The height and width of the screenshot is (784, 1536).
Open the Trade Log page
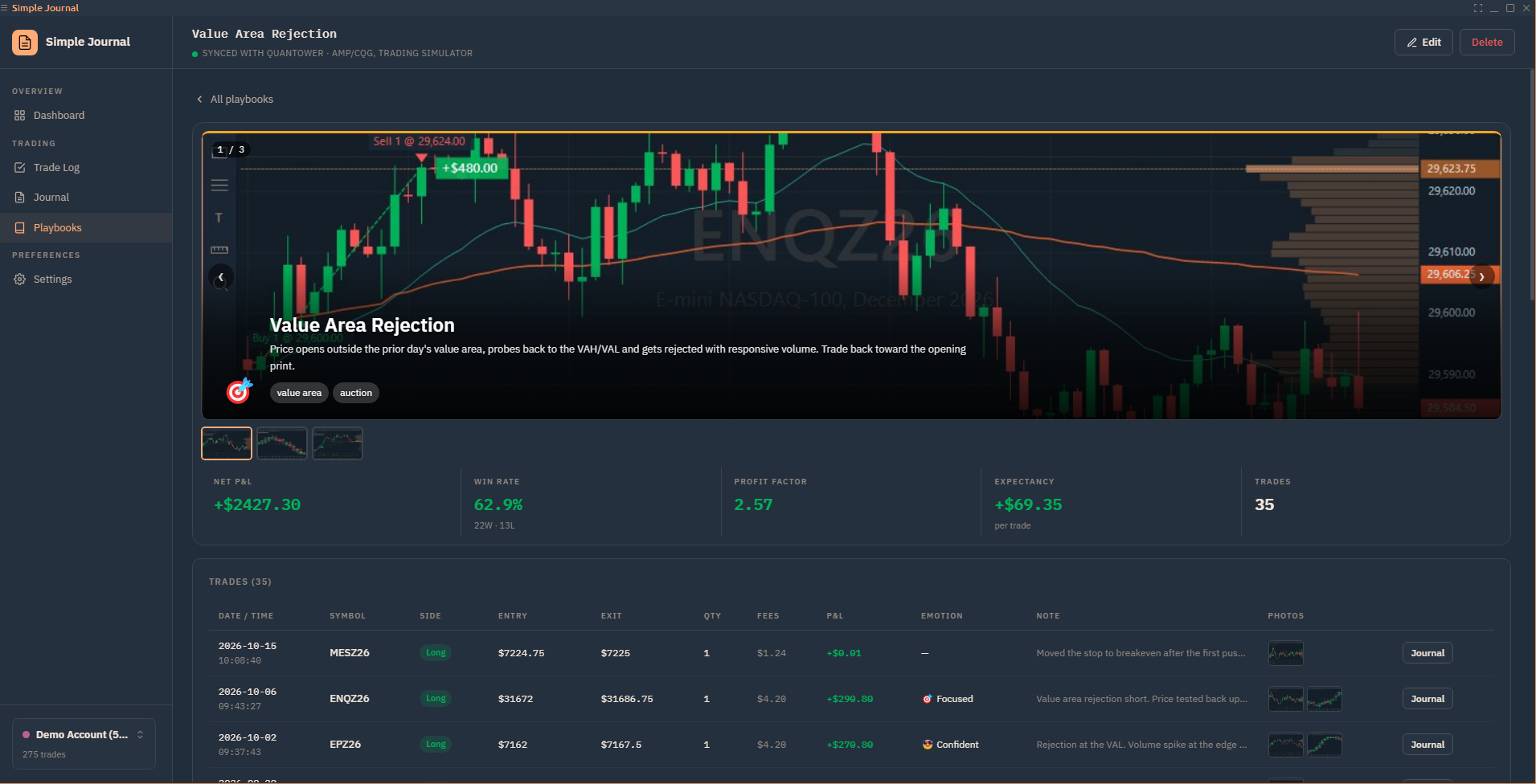click(x=86, y=168)
